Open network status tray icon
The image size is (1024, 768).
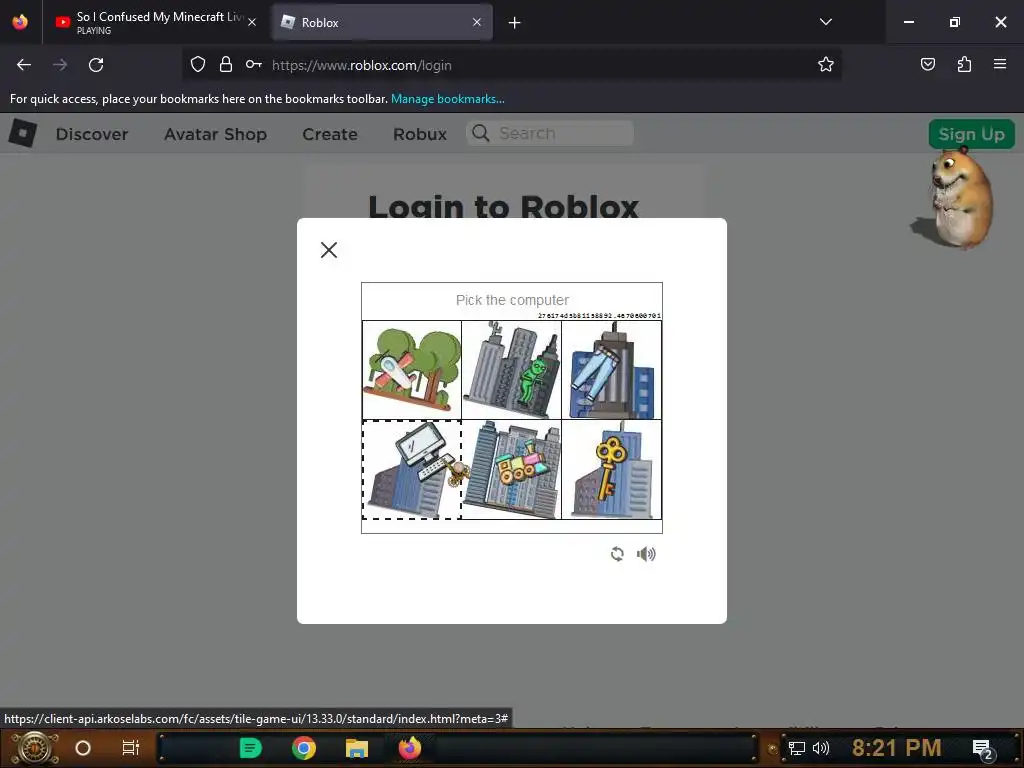[796, 748]
